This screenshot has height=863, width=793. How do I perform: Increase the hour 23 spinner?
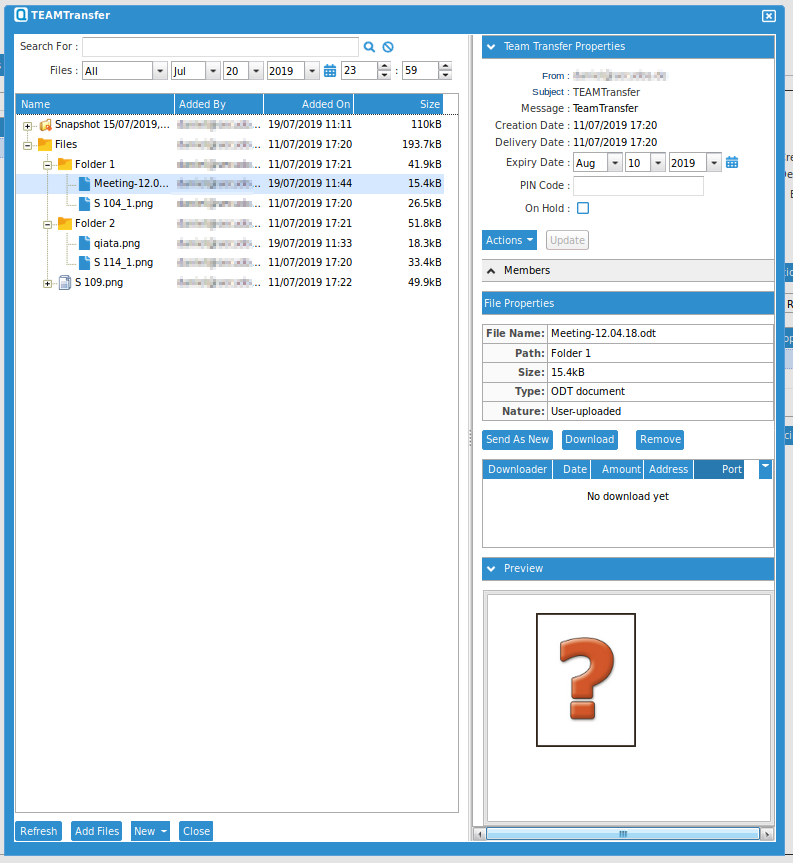point(384,66)
